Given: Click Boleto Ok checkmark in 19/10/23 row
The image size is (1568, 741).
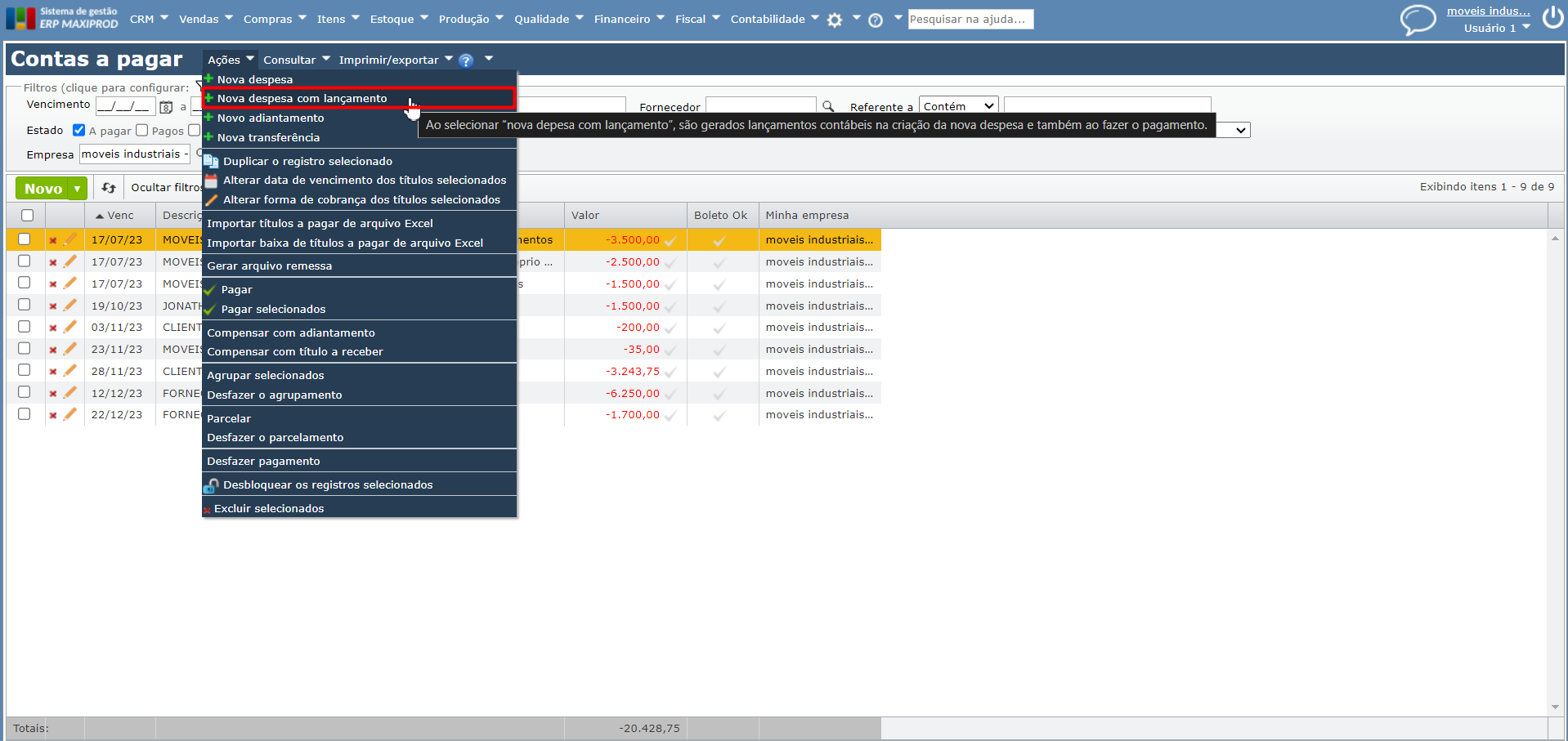Looking at the screenshot, I should [719, 306].
